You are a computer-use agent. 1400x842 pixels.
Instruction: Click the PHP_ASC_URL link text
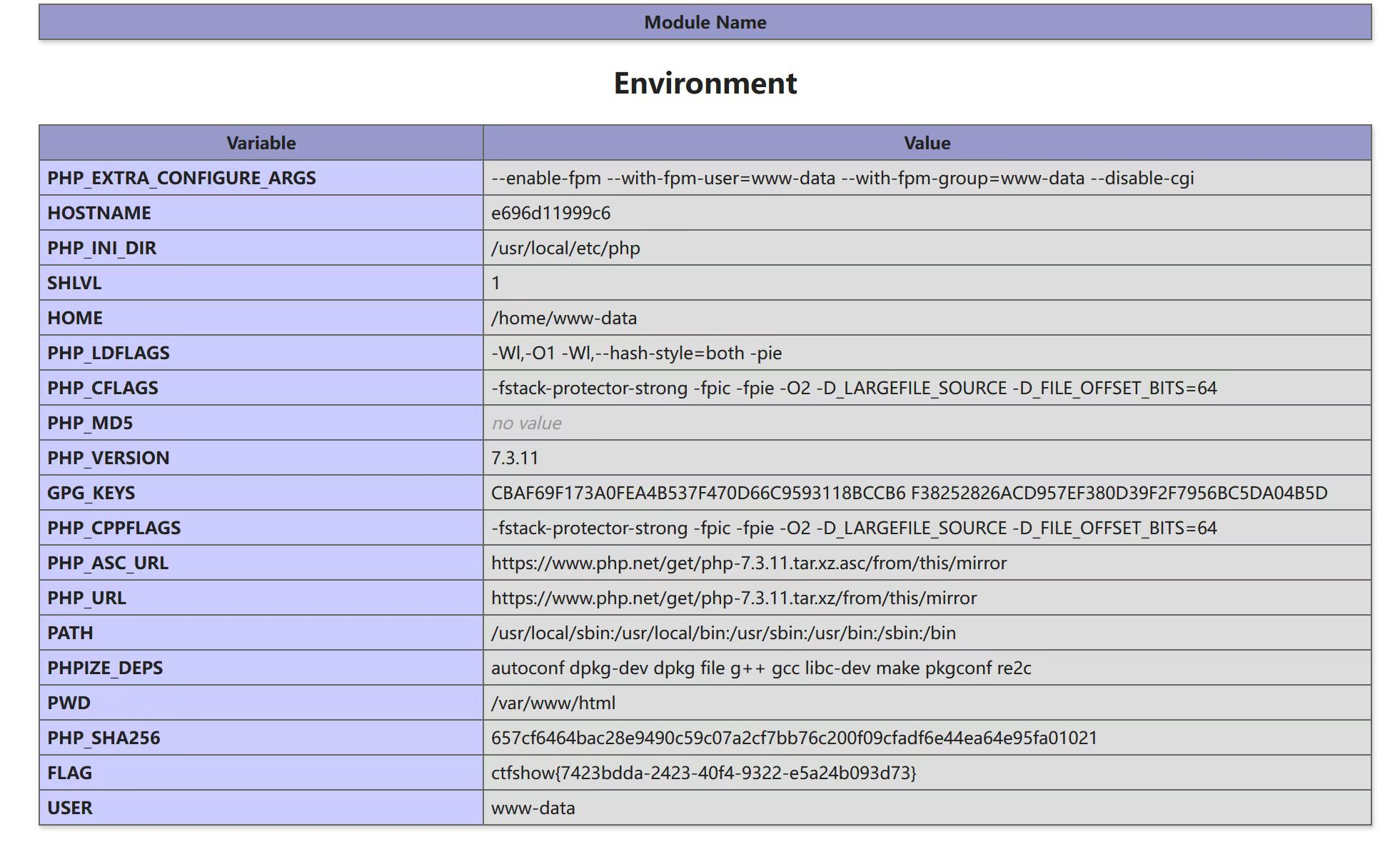(748, 563)
